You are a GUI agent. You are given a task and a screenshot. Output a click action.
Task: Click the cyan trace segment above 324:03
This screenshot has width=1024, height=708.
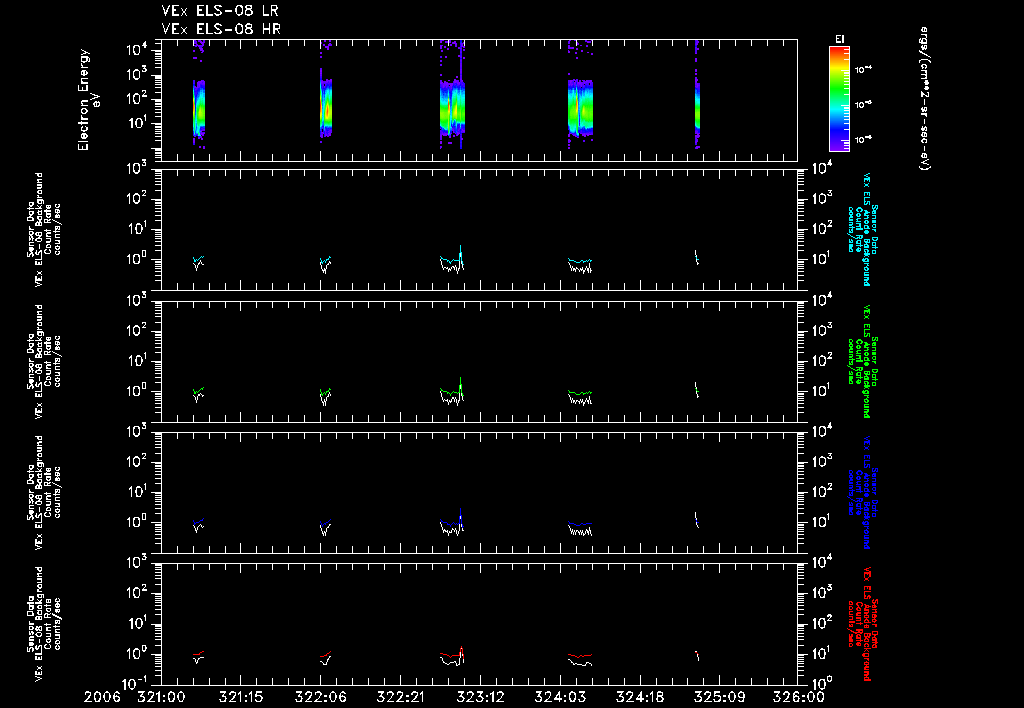(580, 261)
